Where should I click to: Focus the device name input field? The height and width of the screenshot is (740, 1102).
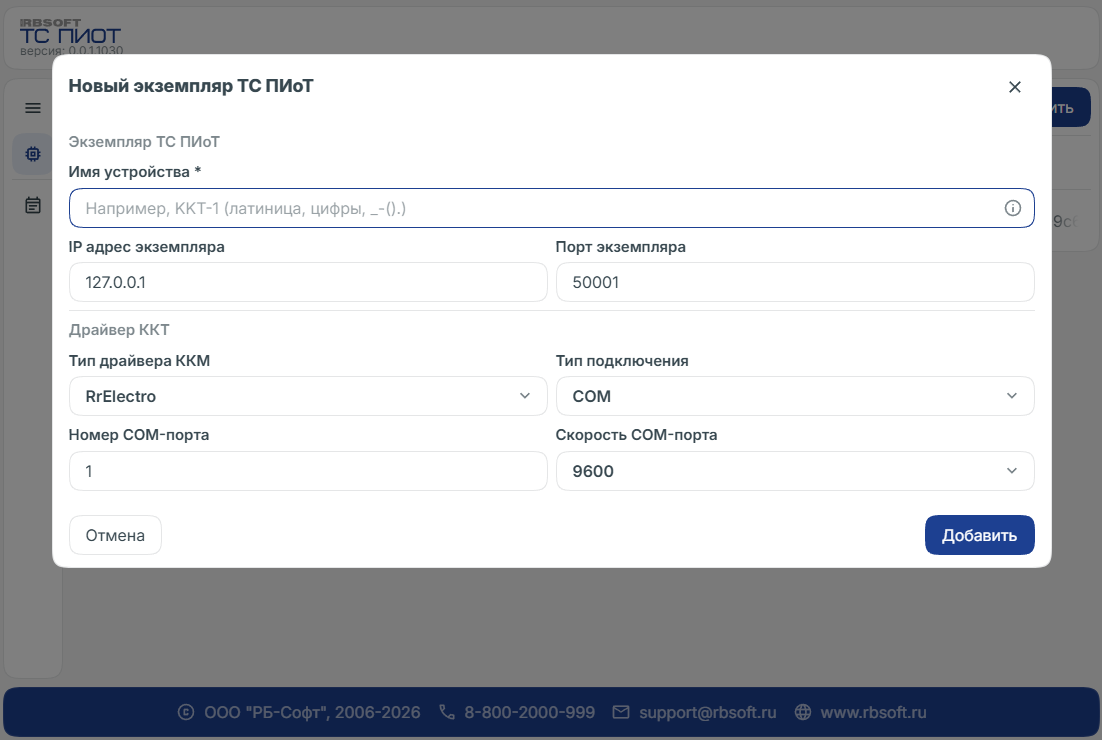[x=552, y=208]
